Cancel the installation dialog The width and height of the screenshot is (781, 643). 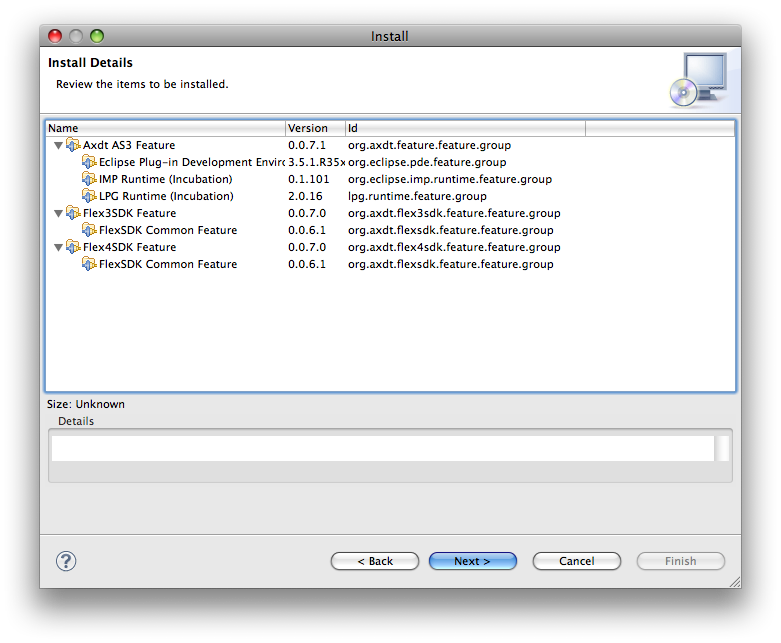coord(577,561)
